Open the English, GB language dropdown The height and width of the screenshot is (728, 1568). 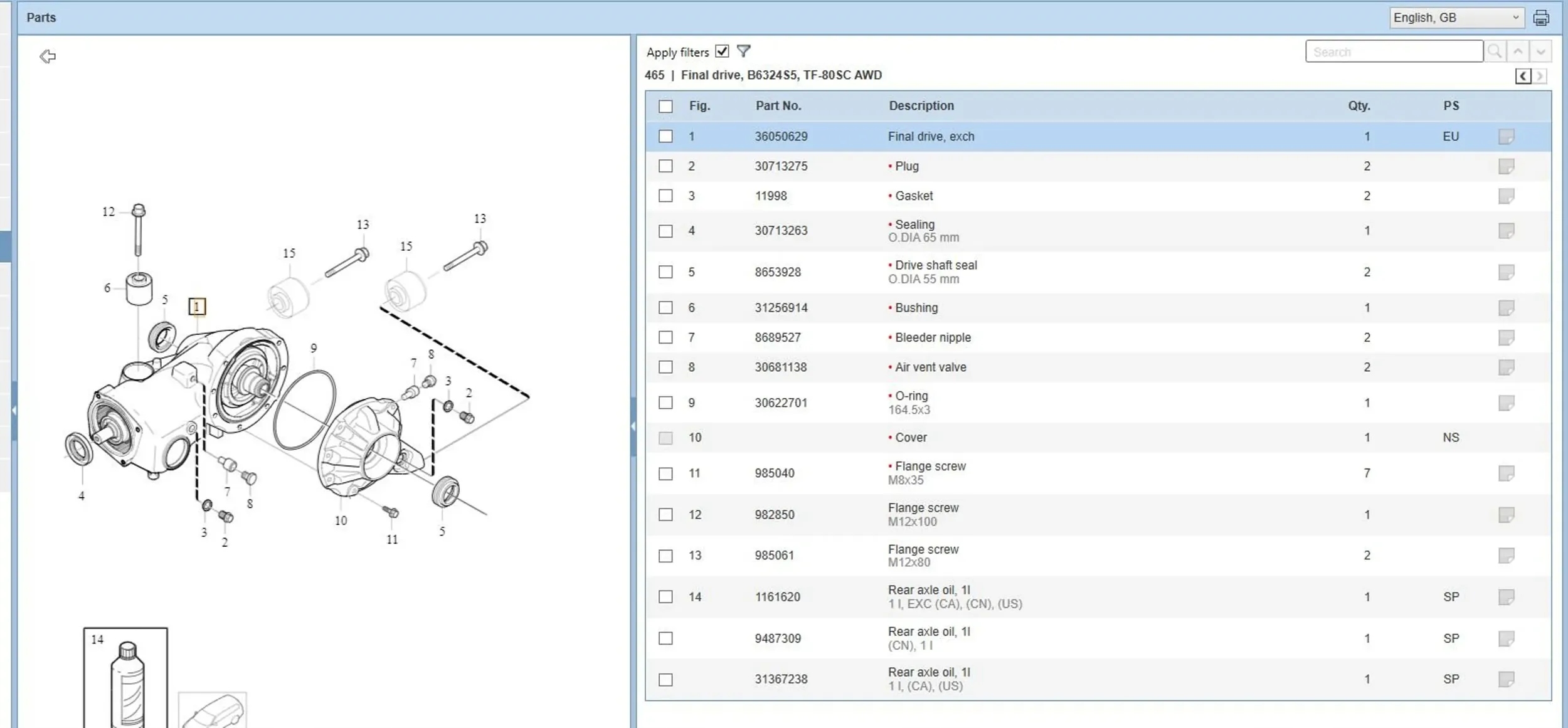1456,18
